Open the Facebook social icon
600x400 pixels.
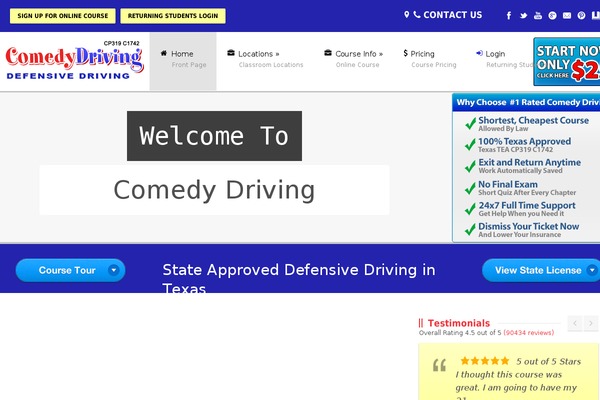[x=509, y=16]
